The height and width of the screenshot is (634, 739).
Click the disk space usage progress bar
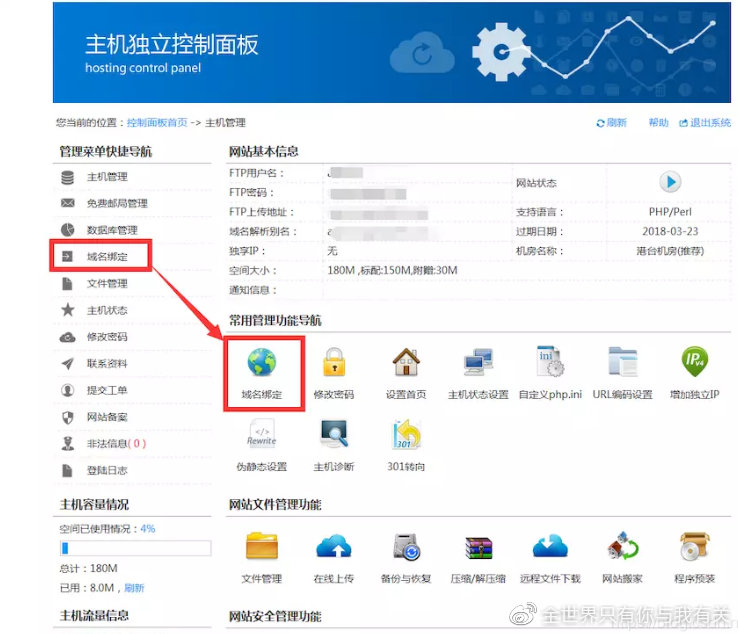[x=135, y=548]
